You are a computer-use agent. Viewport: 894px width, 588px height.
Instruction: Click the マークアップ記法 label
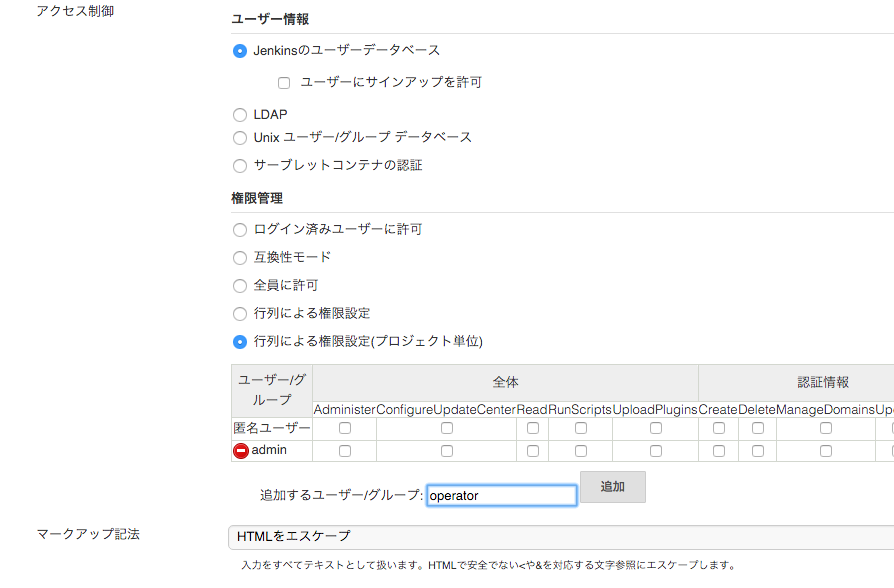(x=88, y=534)
